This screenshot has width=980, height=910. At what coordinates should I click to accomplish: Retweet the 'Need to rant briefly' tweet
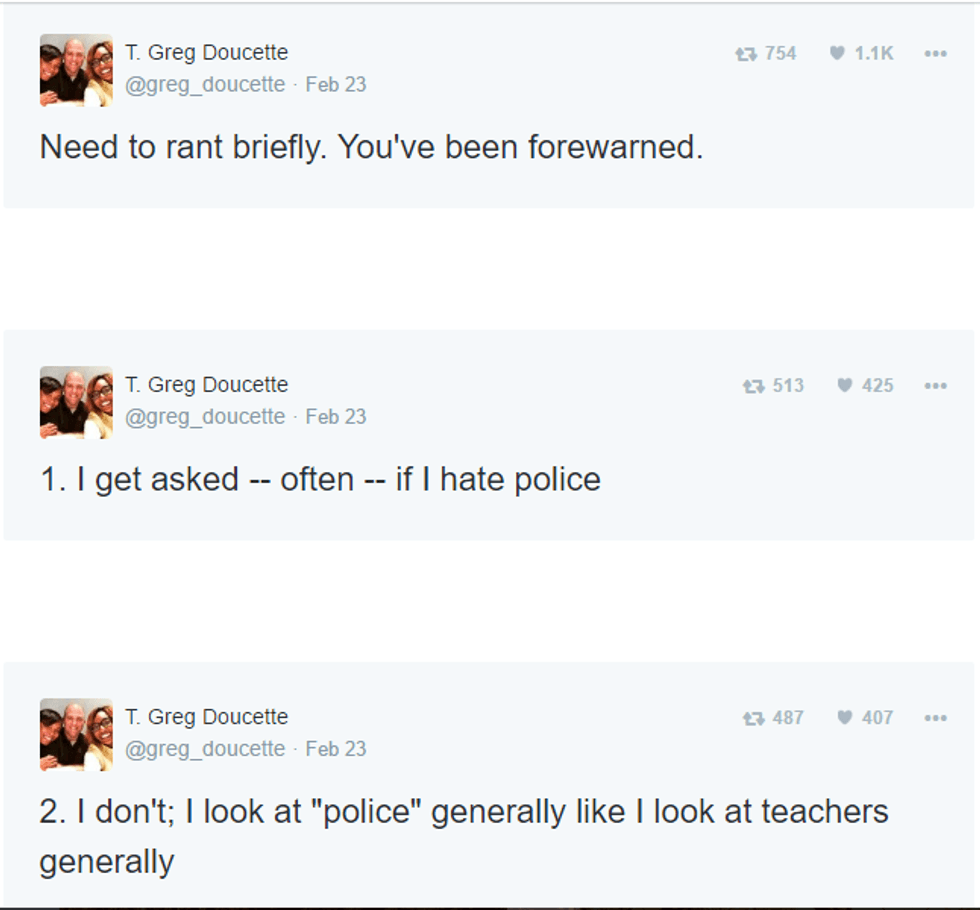tap(746, 54)
